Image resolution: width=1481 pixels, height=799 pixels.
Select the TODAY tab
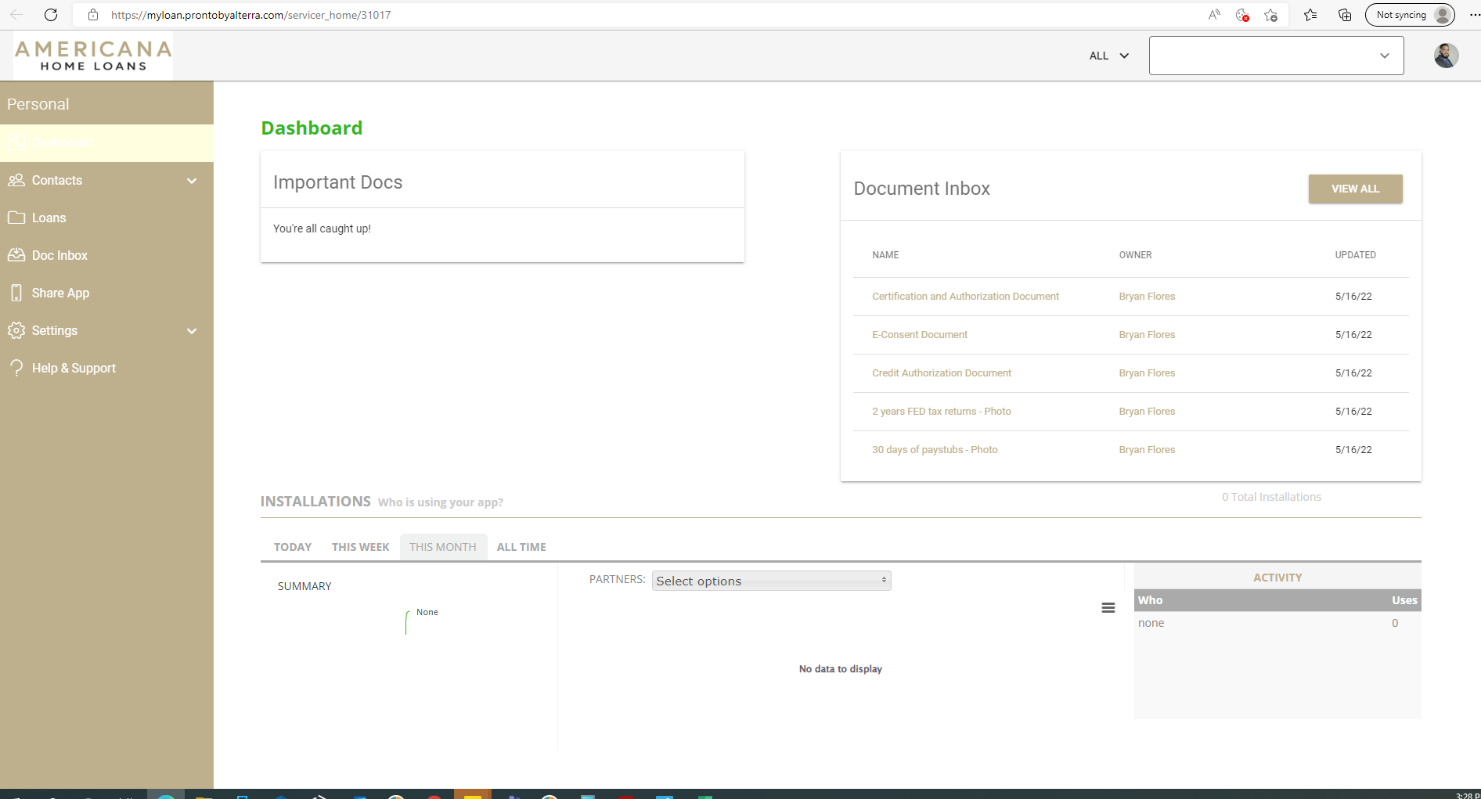(292, 547)
